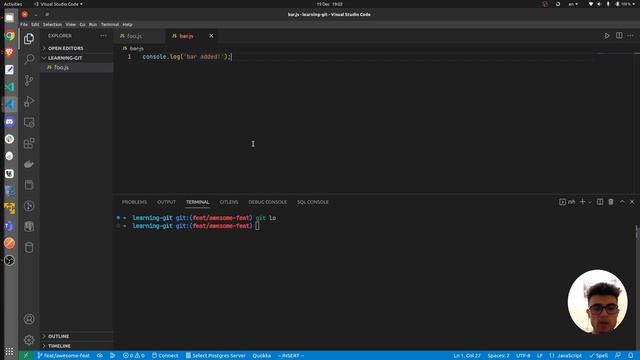This screenshot has height=360, width=640.
Task: Open the Source Control view
Action: (29, 80)
